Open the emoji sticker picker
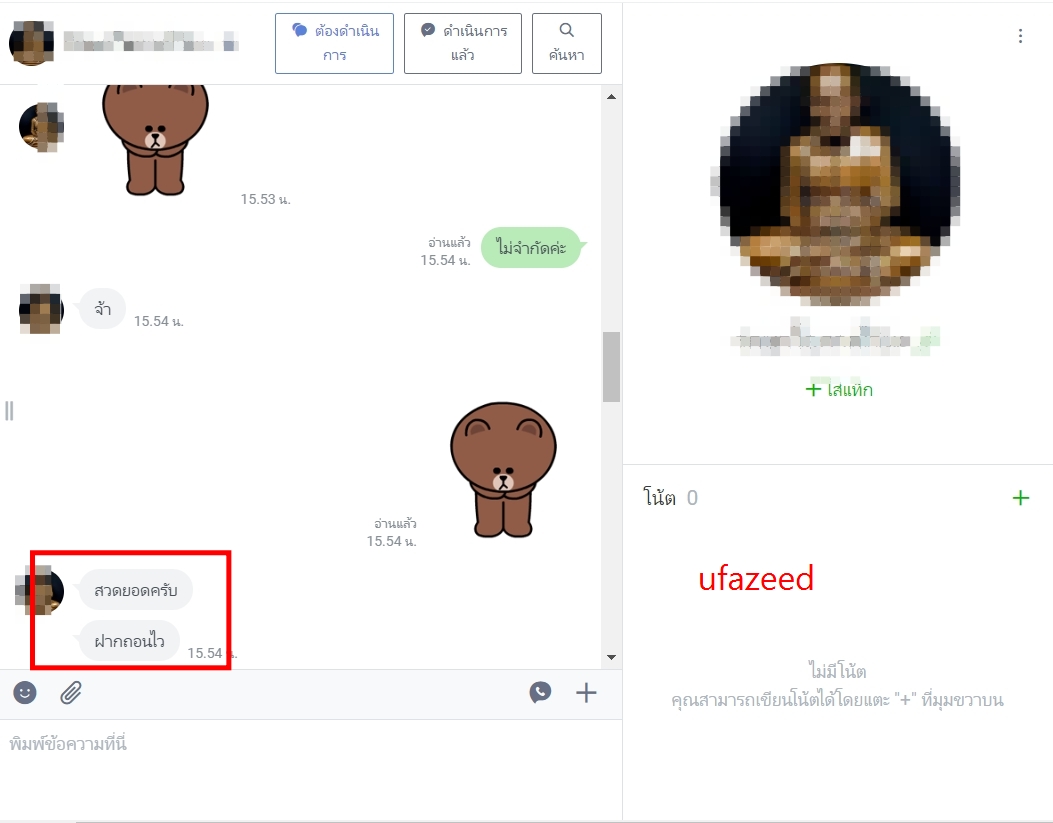The width and height of the screenshot is (1053, 823). [25, 692]
